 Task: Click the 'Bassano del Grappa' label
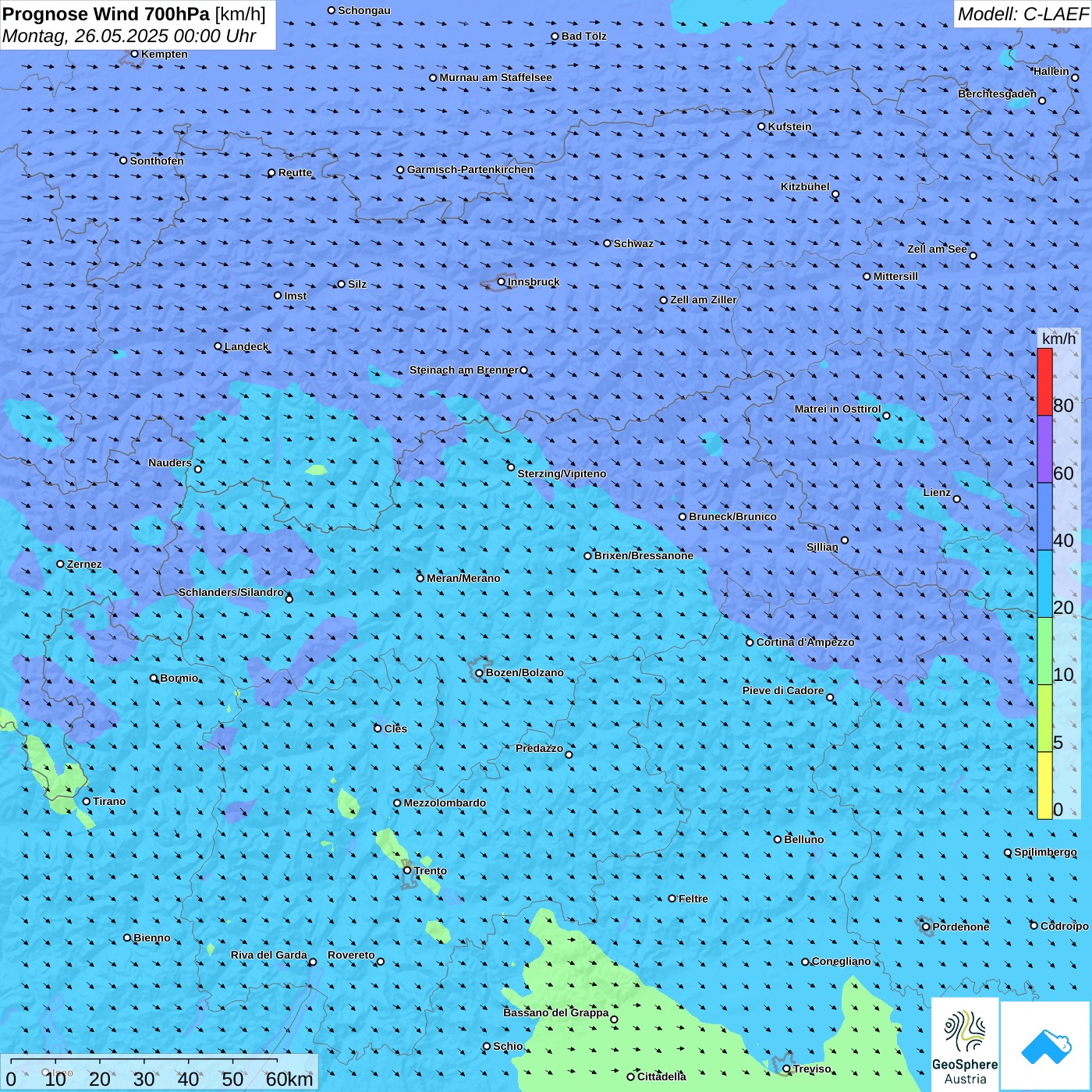(x=556, y=1012)
